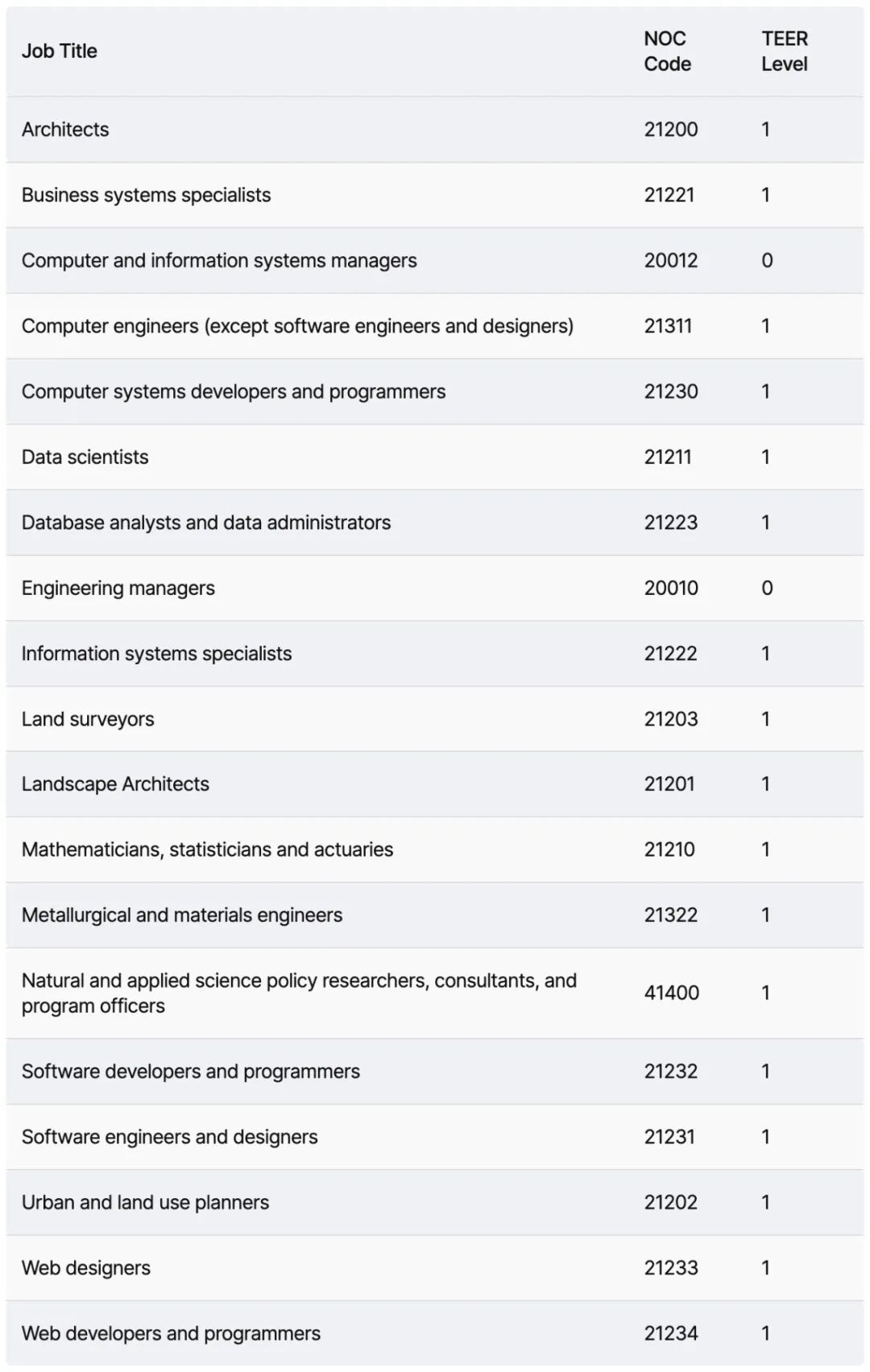The height and width of the screenshot is (1372, 870).
Task: Select the Architects row title
Action: click(x=65, y=130)
